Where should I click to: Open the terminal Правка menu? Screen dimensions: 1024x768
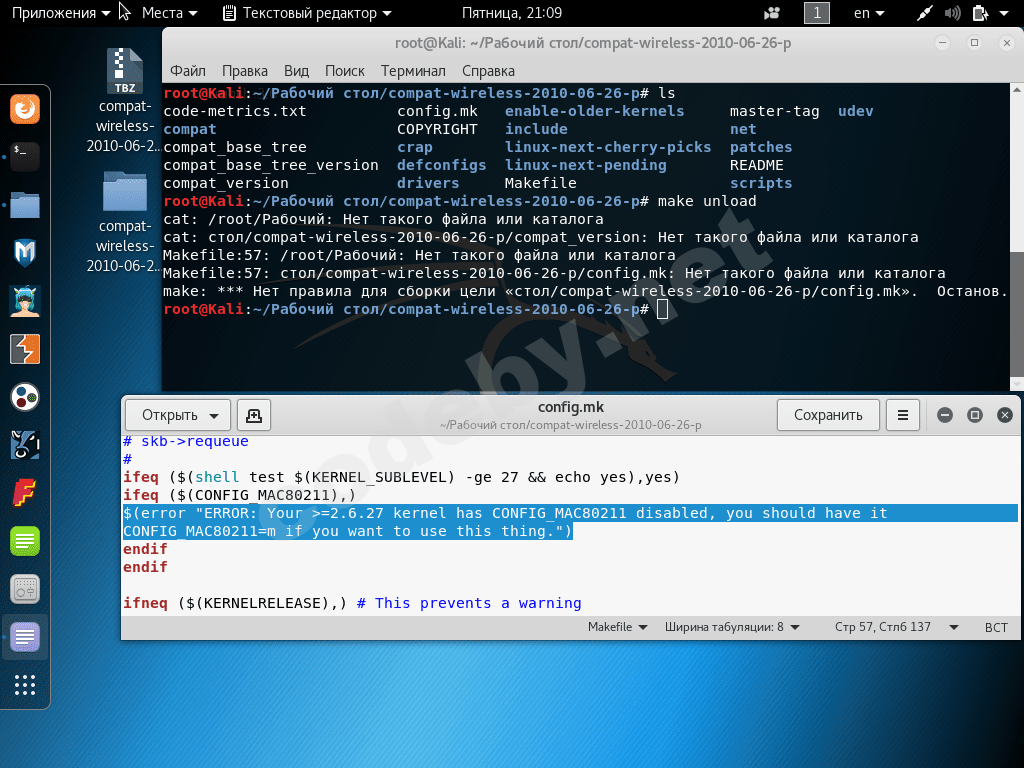click(244, 71)
